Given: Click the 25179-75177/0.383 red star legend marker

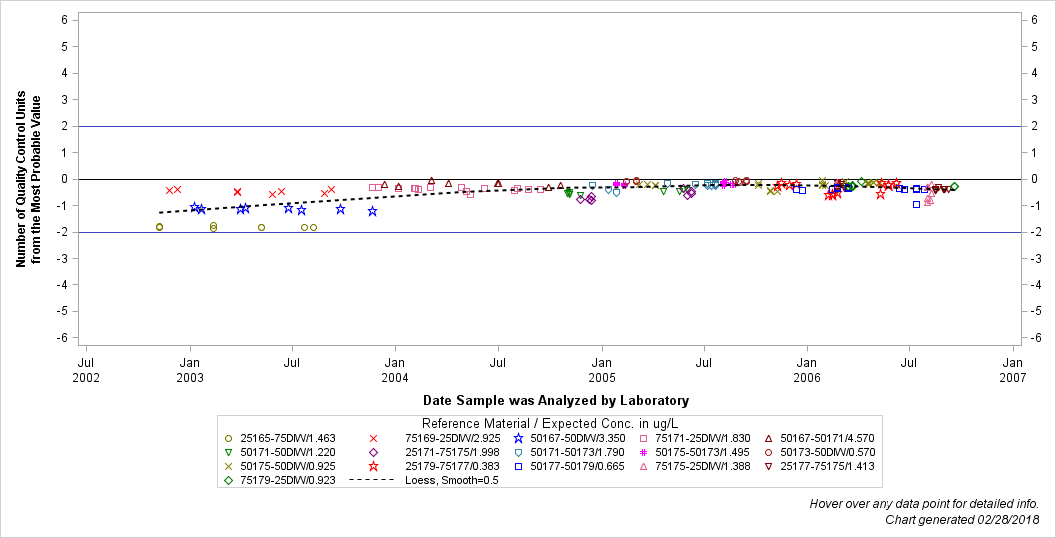Looking at the screenshot, I should point(374,466).
